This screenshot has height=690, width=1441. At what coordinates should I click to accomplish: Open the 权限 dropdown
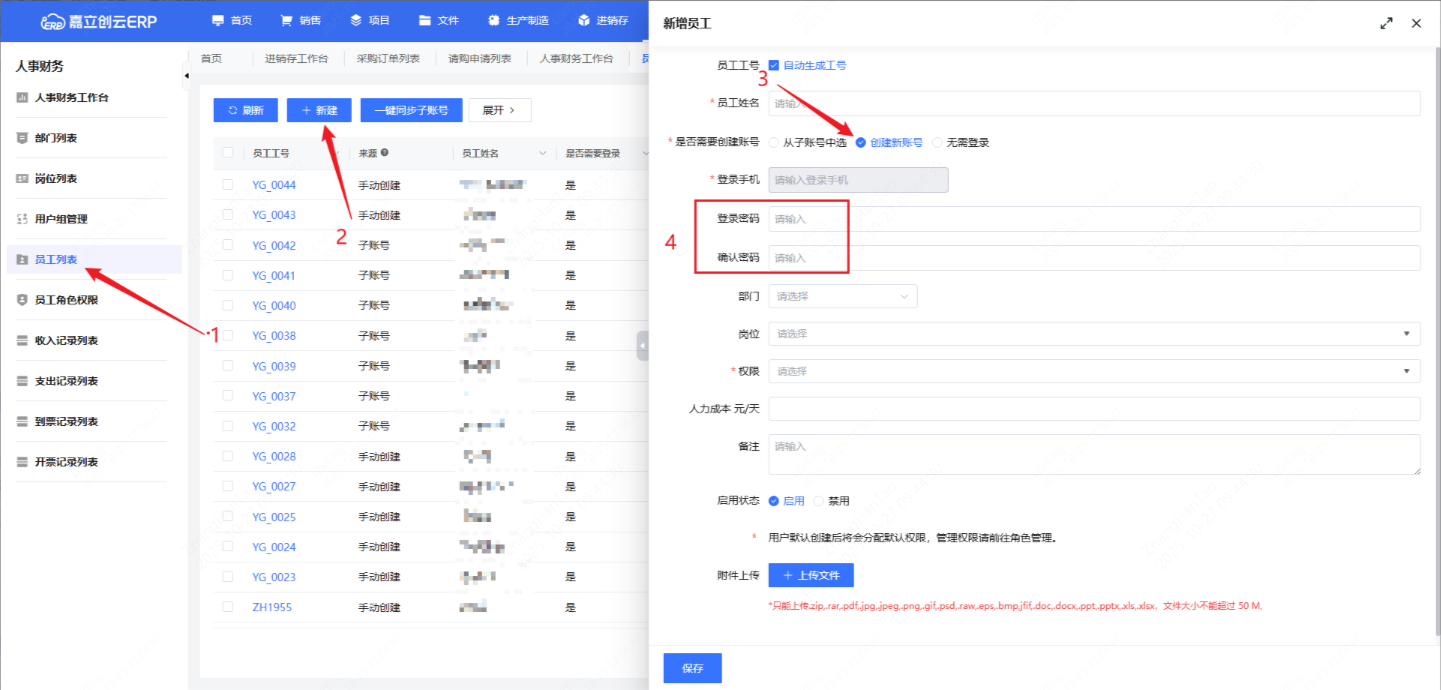1093,371
